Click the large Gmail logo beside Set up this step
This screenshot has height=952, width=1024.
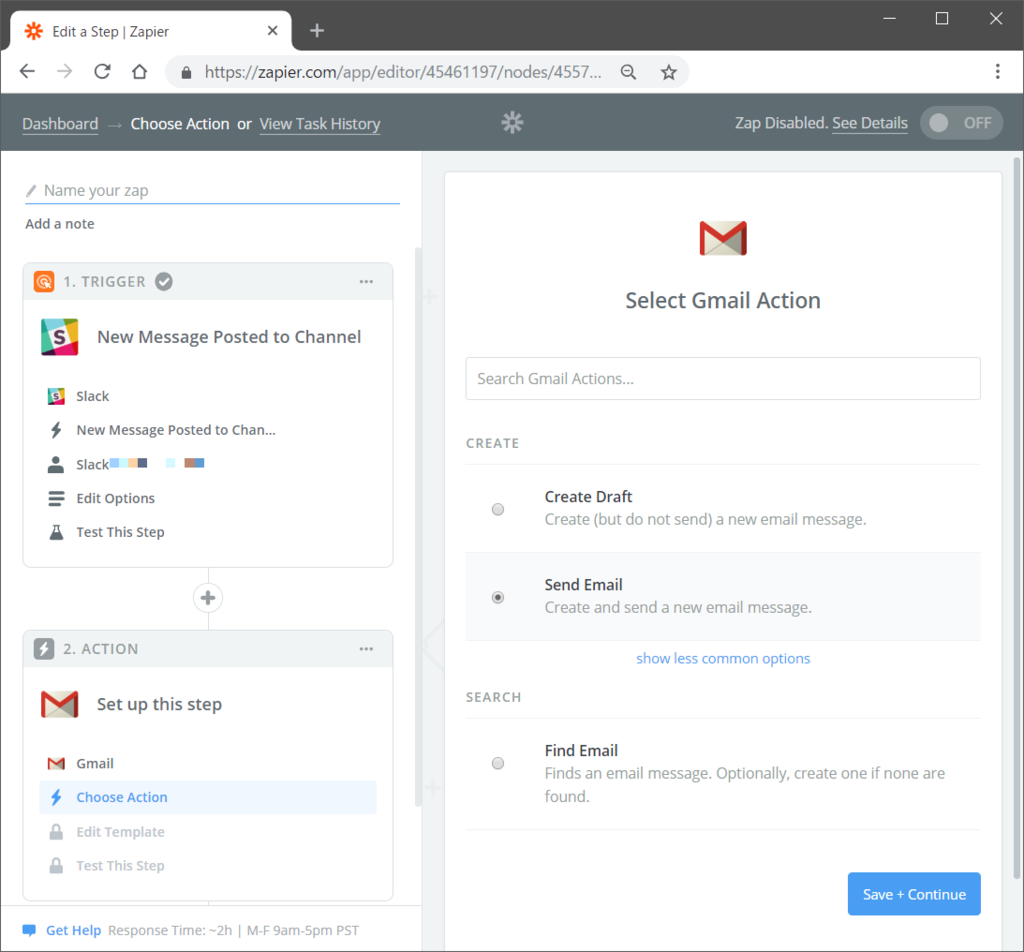point(59,704)
